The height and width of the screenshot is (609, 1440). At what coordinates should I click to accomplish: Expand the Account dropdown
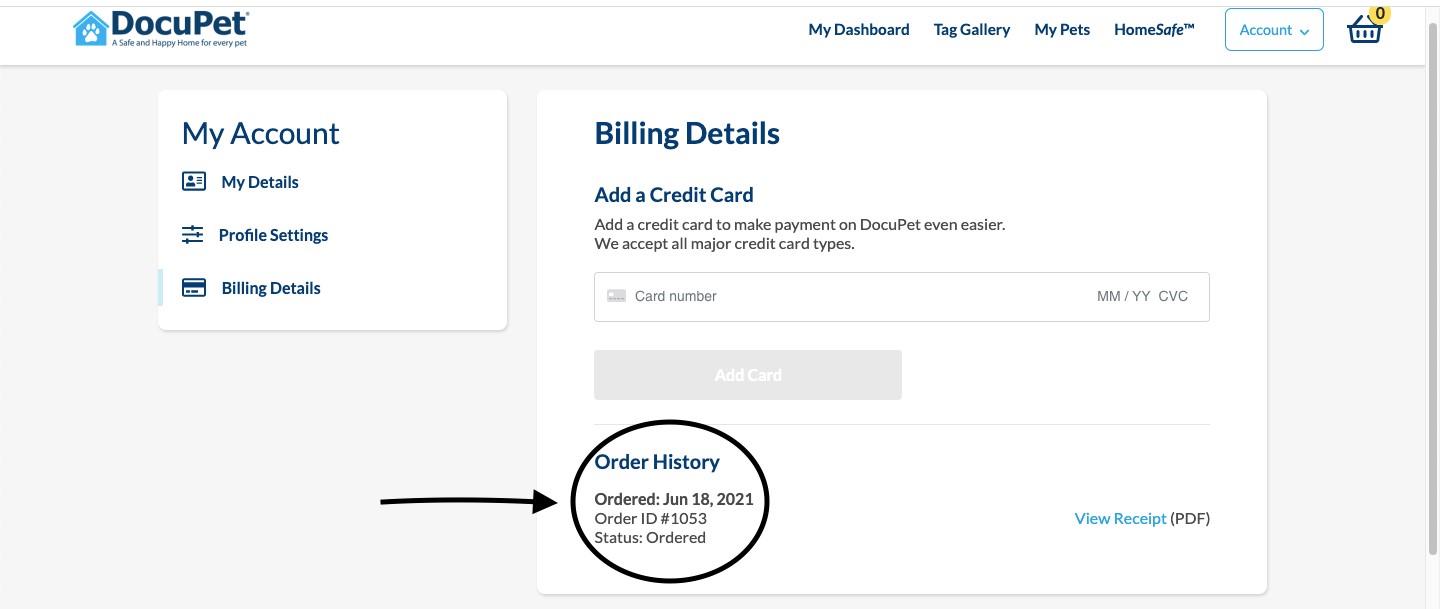click(x=1274, y=30)
